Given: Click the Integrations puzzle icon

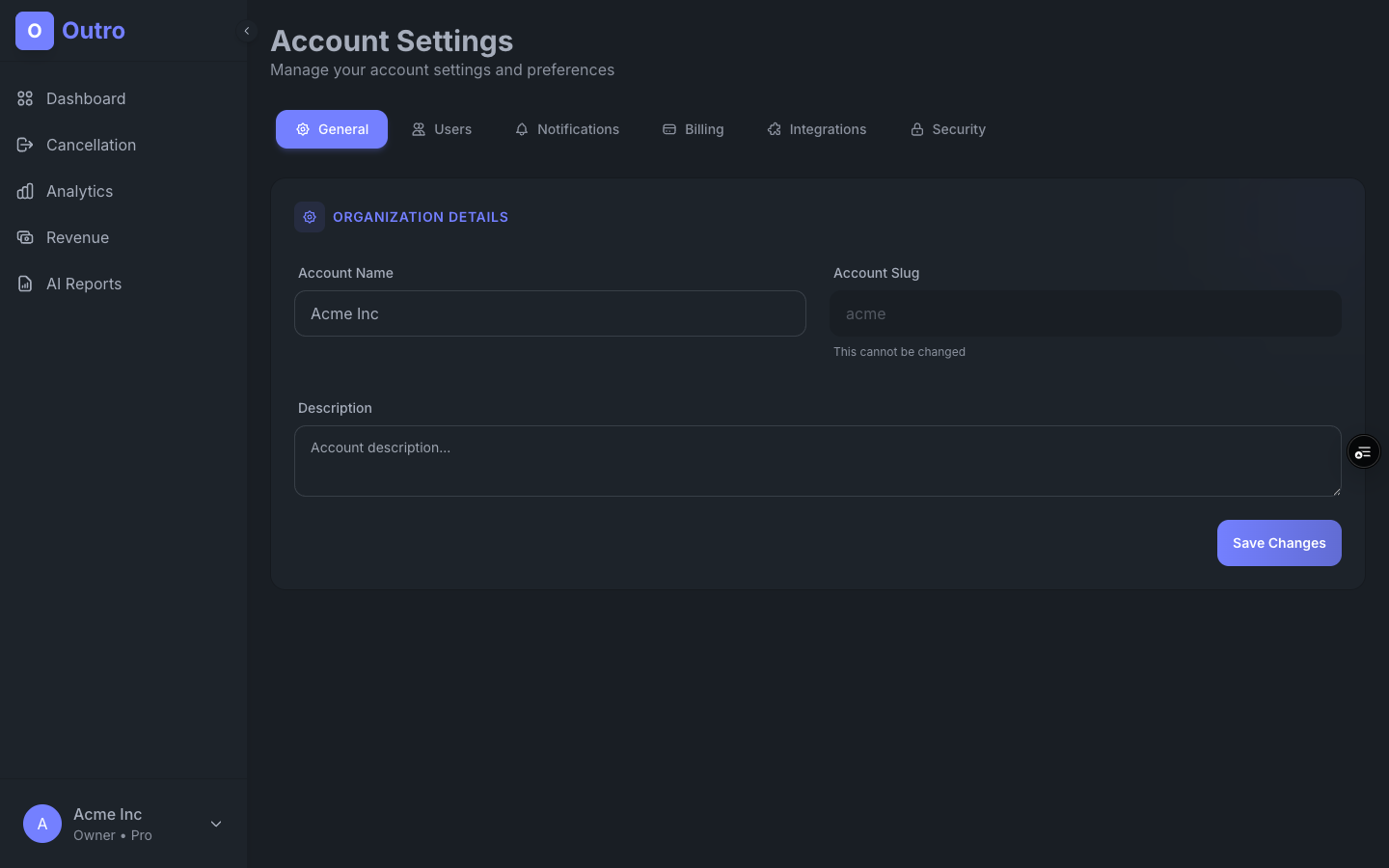Looking at the screenshot, I should (x=775, y=129).
